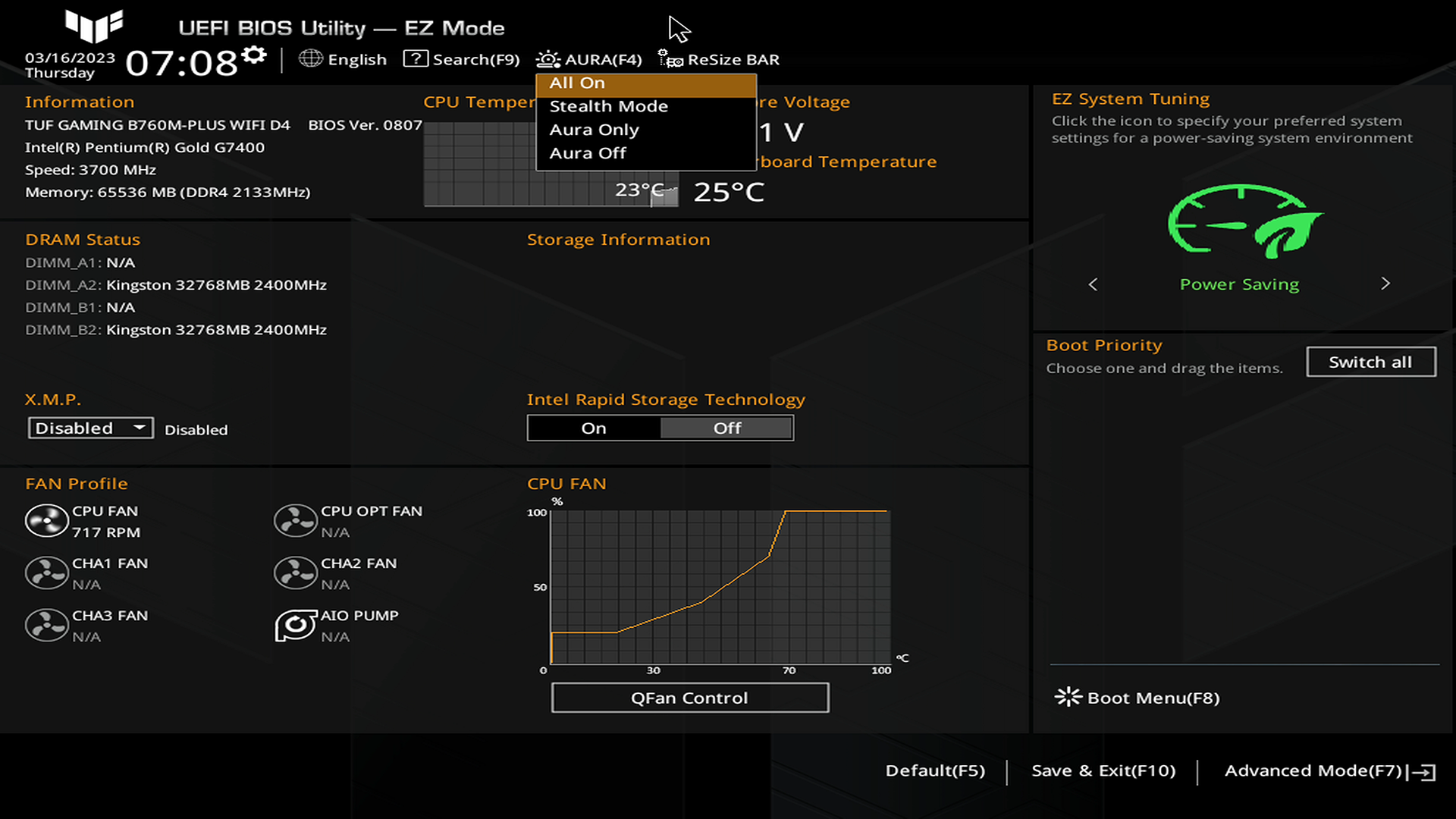Click Save & Exit (F10) button
Screen dimensions: 1456x819
tap(1102, 770)
